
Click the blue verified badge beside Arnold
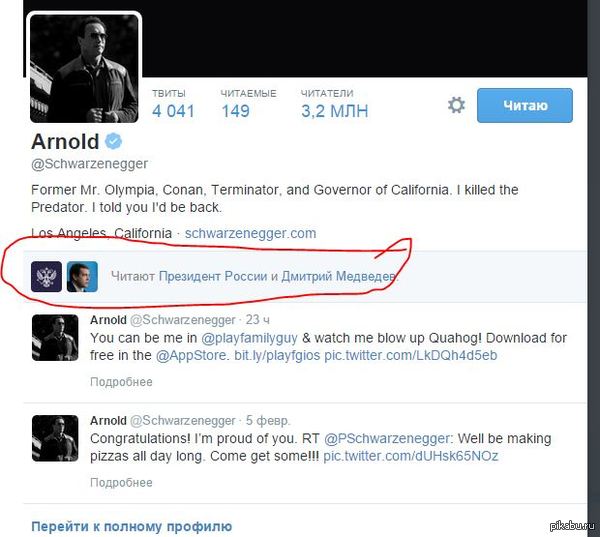click(x=114, y=141)
